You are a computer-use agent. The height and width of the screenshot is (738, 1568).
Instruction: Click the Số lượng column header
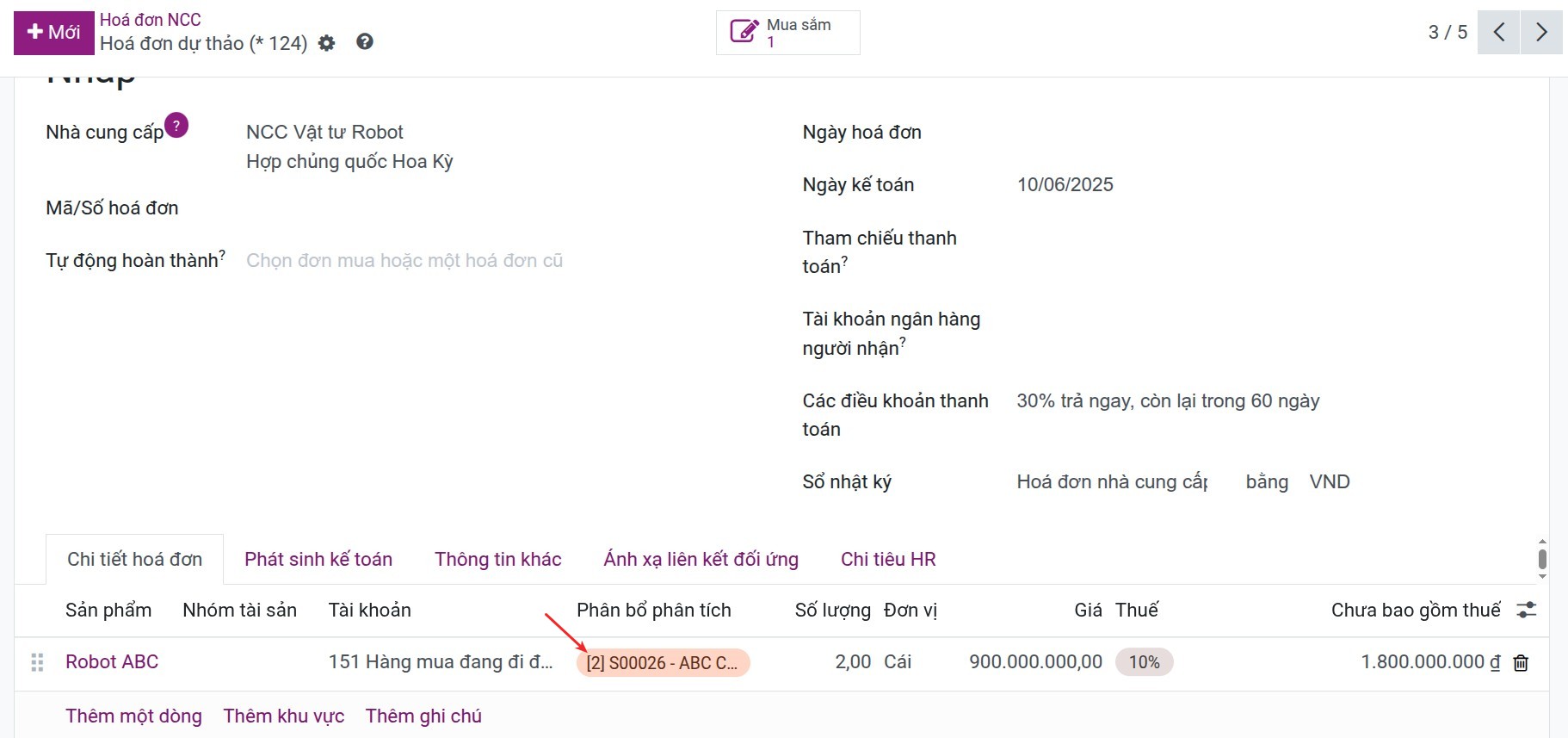point(833,610)
